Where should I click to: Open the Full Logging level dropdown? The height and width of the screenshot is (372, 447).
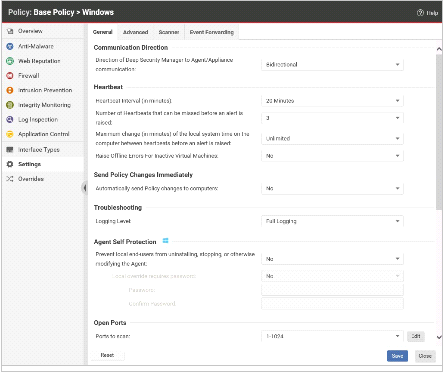[332, 221]
